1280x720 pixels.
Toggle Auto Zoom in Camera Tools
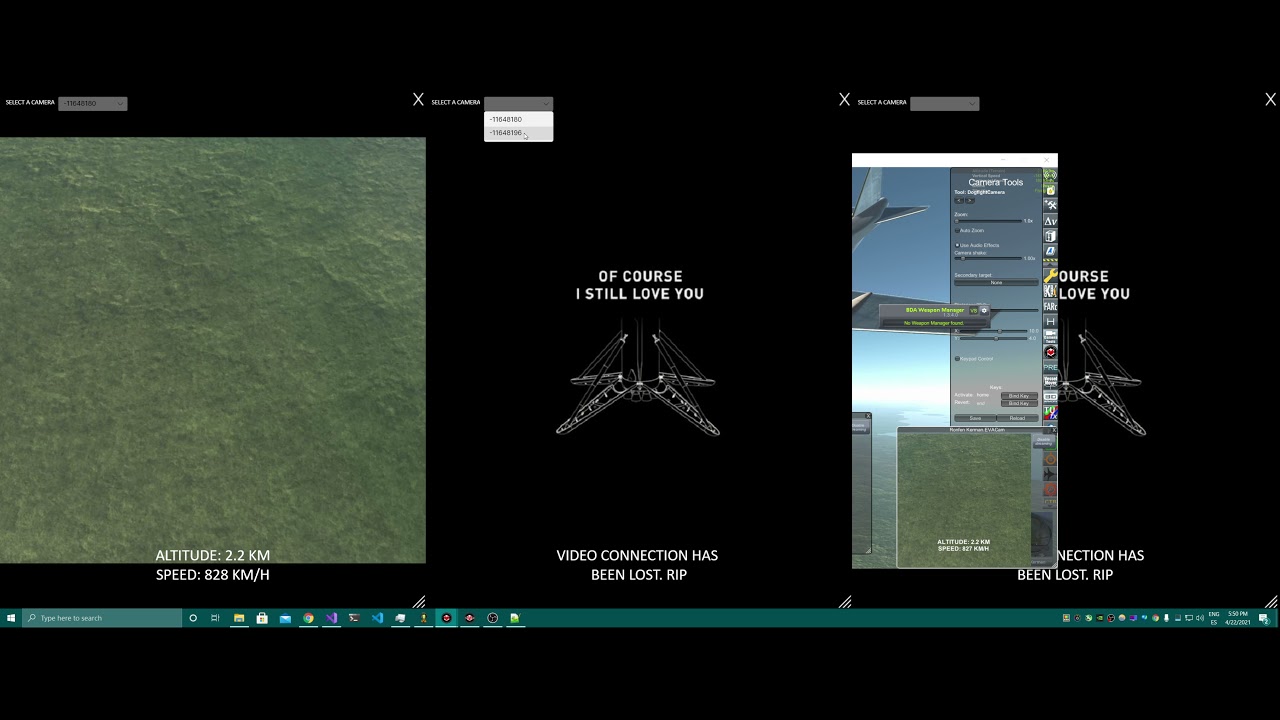pos(969,230)
